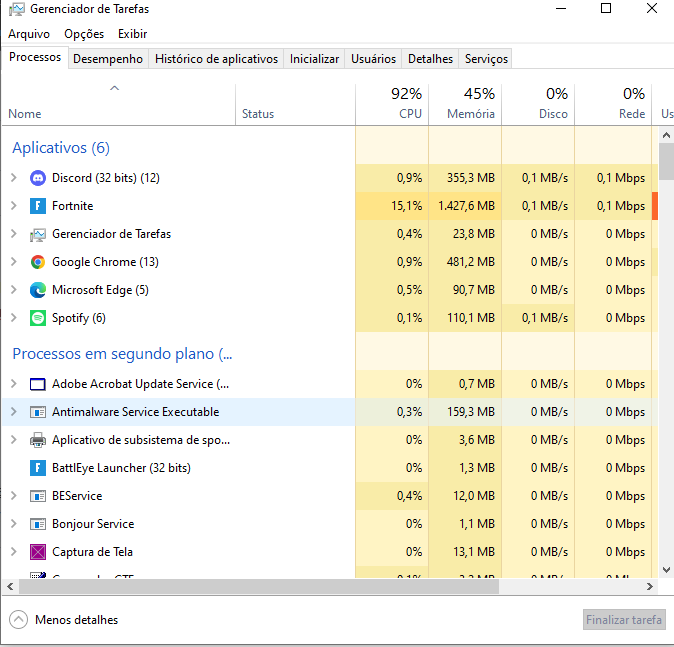Switch to the Serviços tab

coord(486,59)
